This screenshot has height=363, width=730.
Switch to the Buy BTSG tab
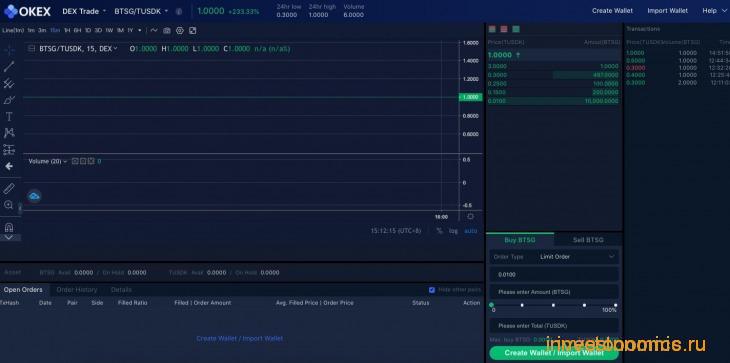click(520, 240)
